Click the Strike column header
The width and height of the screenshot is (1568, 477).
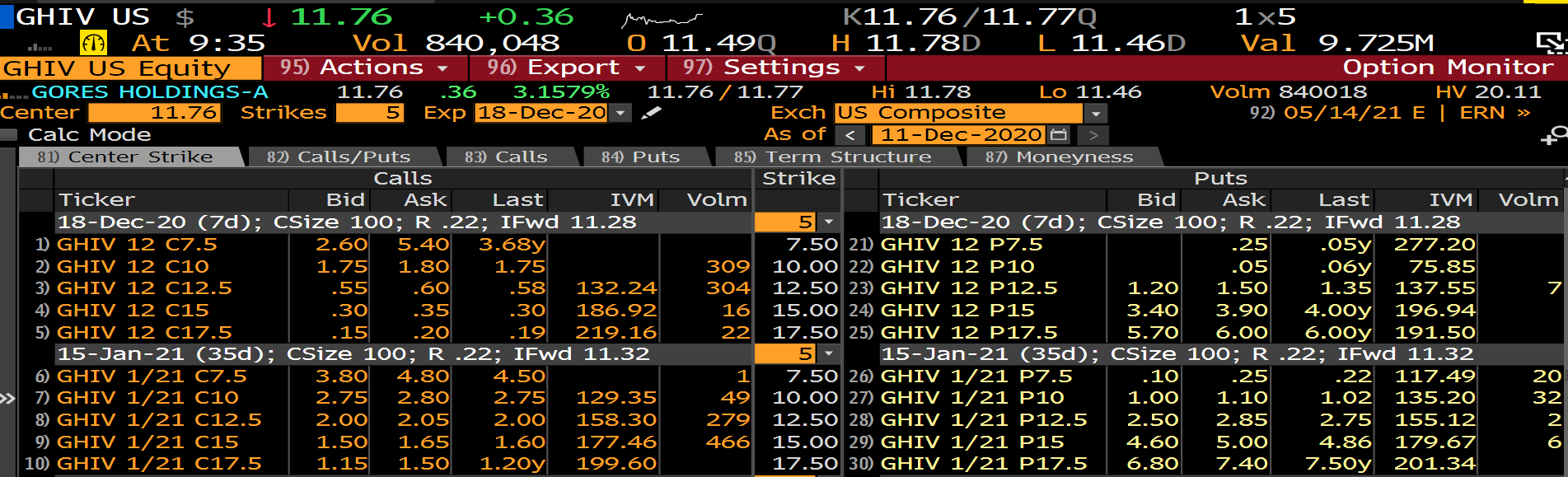pyautogui.click(x=798, y=179)
